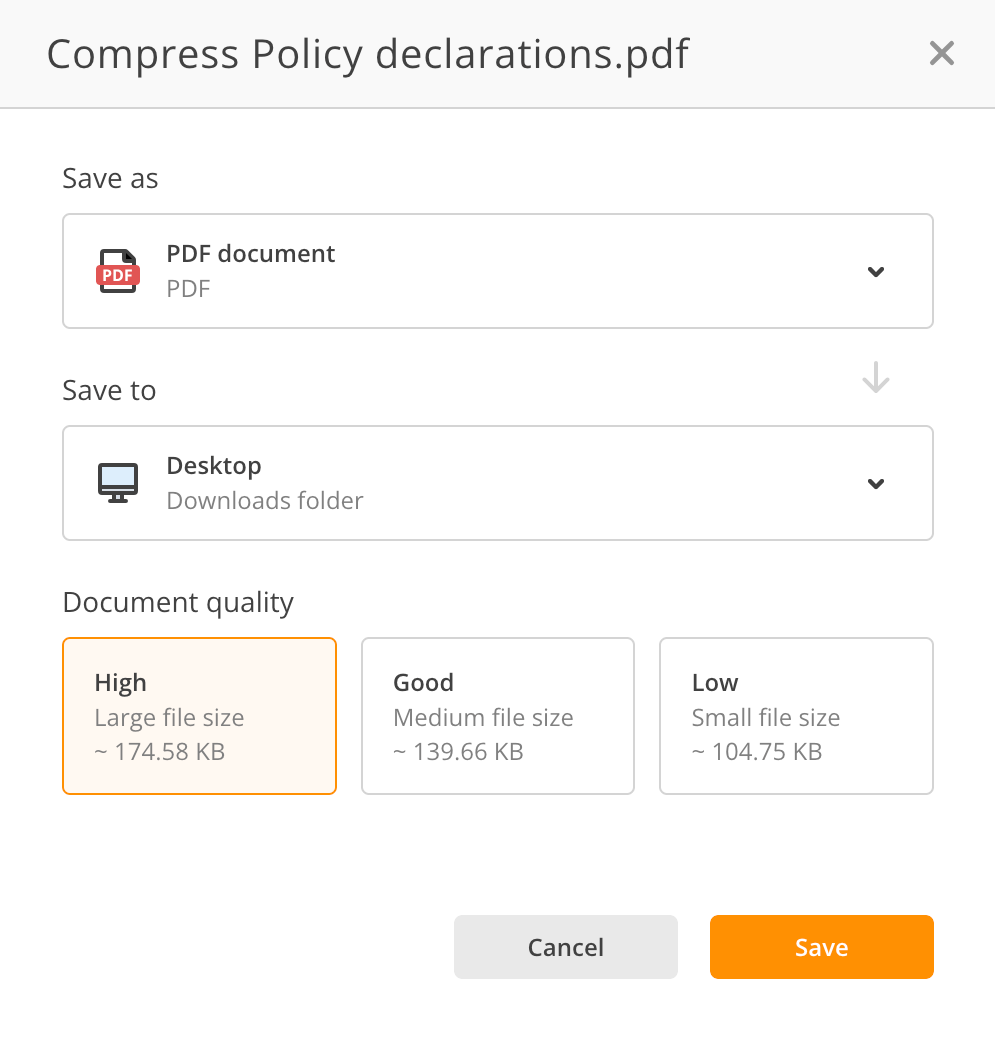Click the "Desktop" location title

click(x=214, y=466)
